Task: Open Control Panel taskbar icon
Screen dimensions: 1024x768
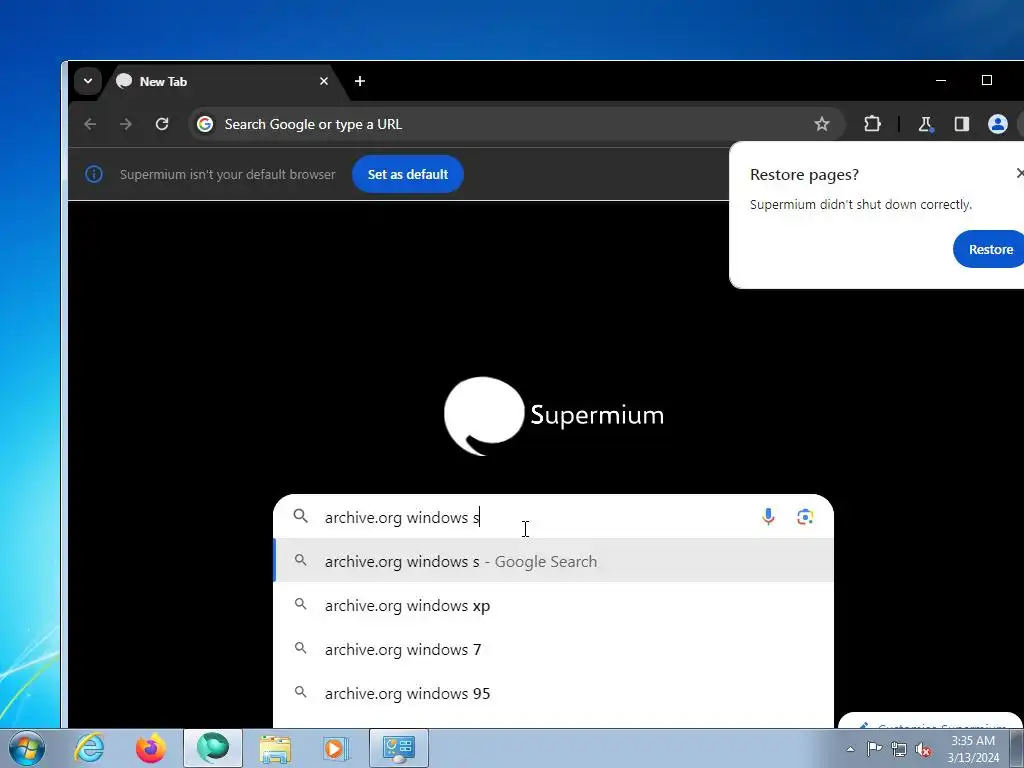Action: [x=399, y=748]
